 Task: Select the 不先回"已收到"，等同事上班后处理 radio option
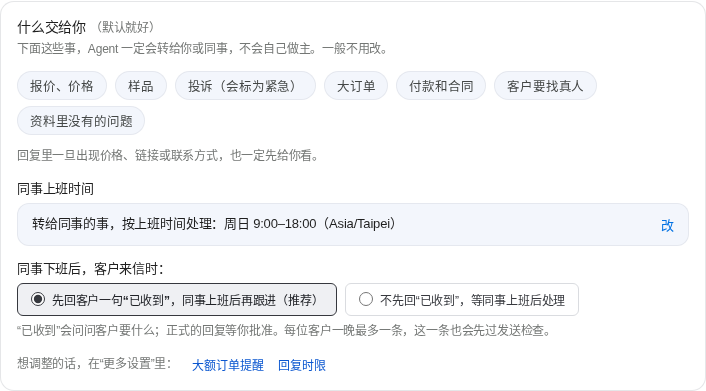pos(462,300)
